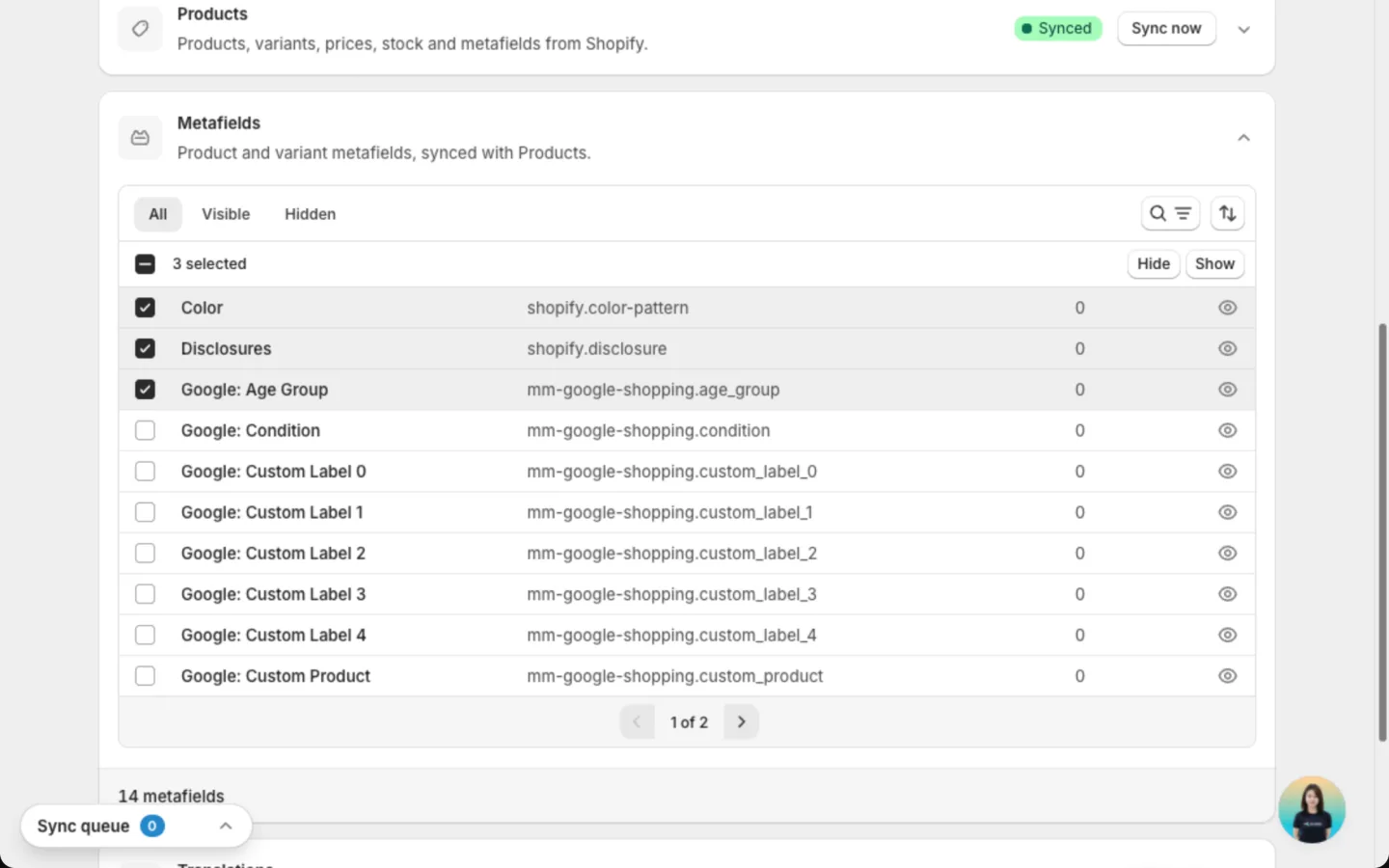1389x868 pixels.
Task: Click the previous page arrow
Action: 637,722
